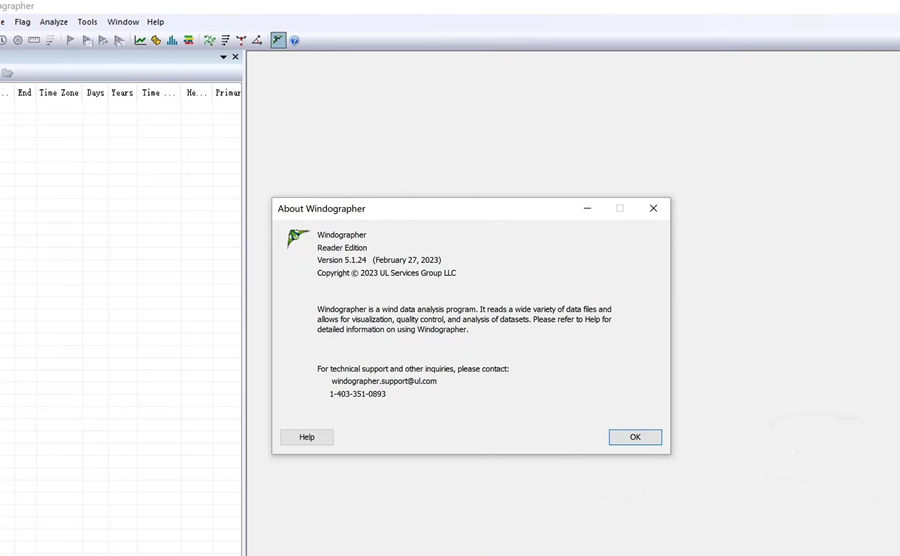Click the End column header

25,92
